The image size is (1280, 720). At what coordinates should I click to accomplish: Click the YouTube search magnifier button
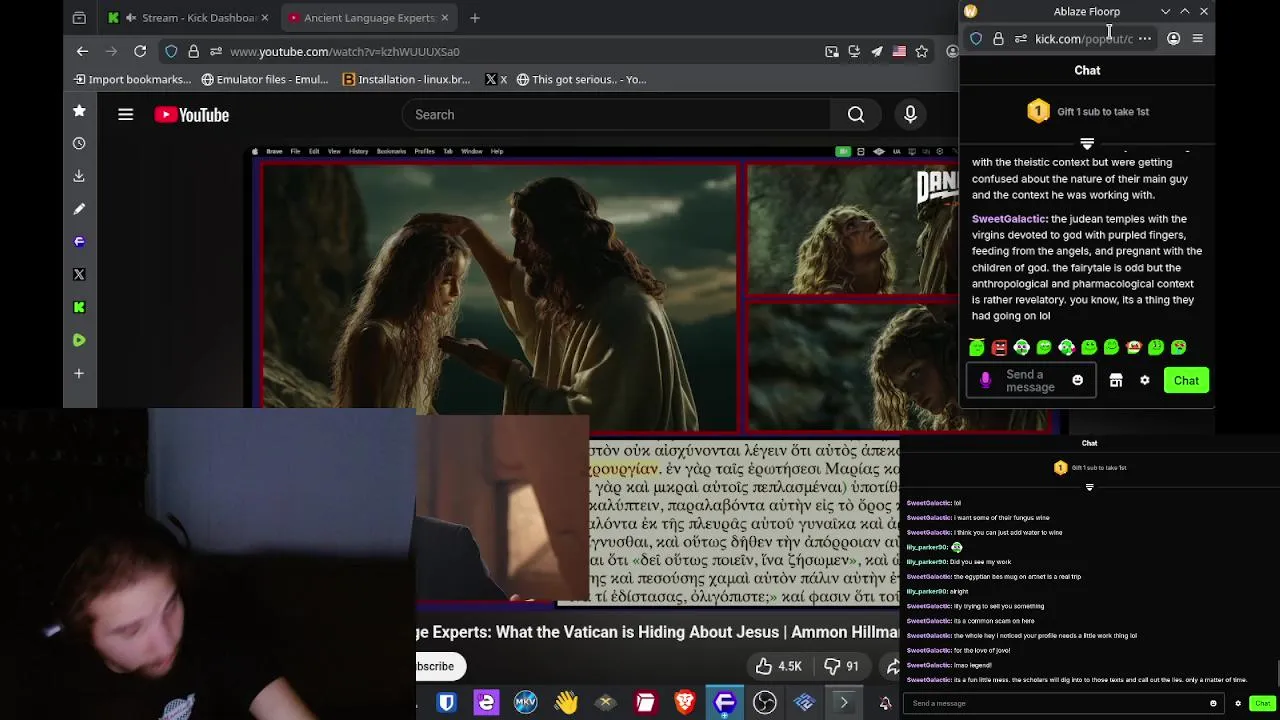[856, 115]
